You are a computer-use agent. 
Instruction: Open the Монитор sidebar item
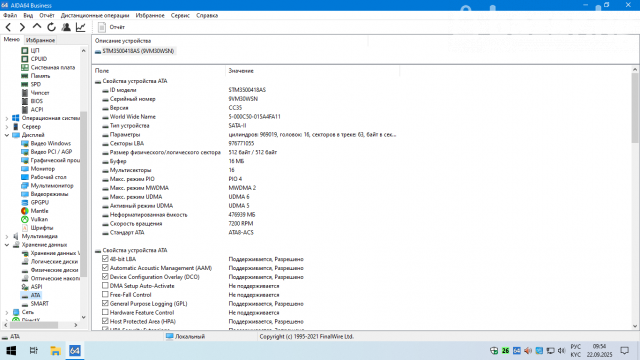pos(42,169)
